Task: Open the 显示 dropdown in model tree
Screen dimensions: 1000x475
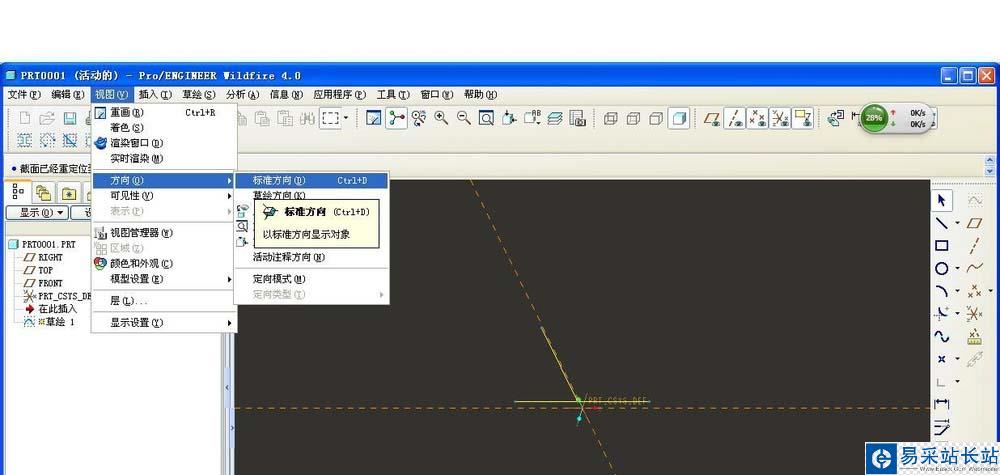Action: 36,212
